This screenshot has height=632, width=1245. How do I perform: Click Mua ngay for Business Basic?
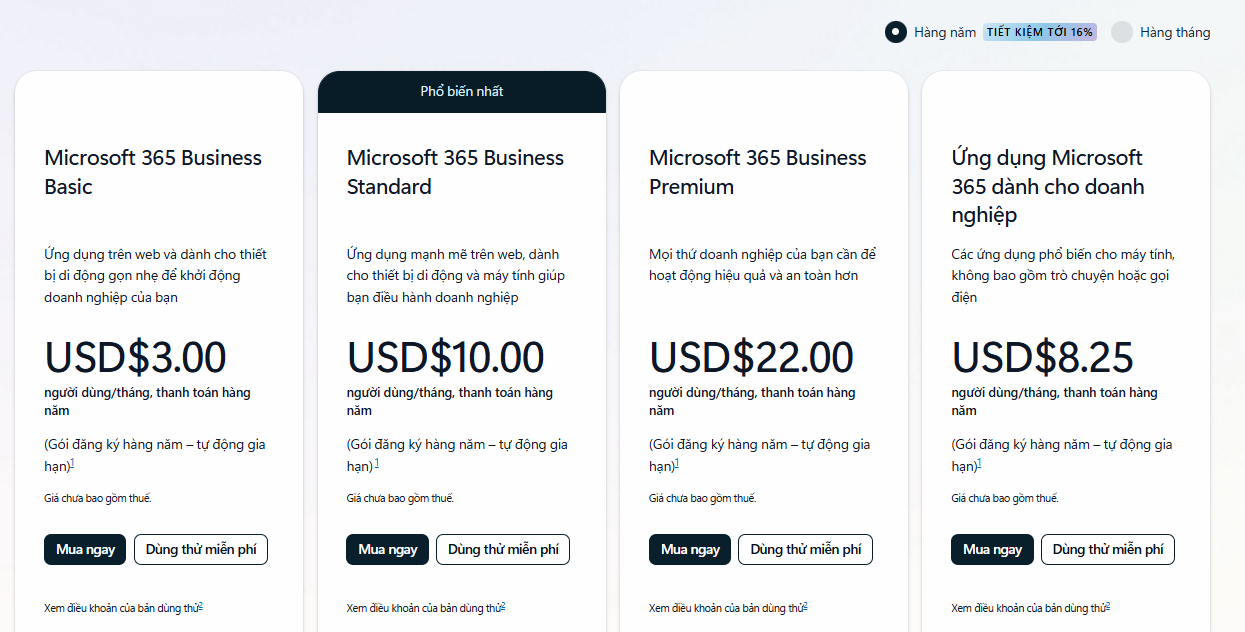pos(85,549)
